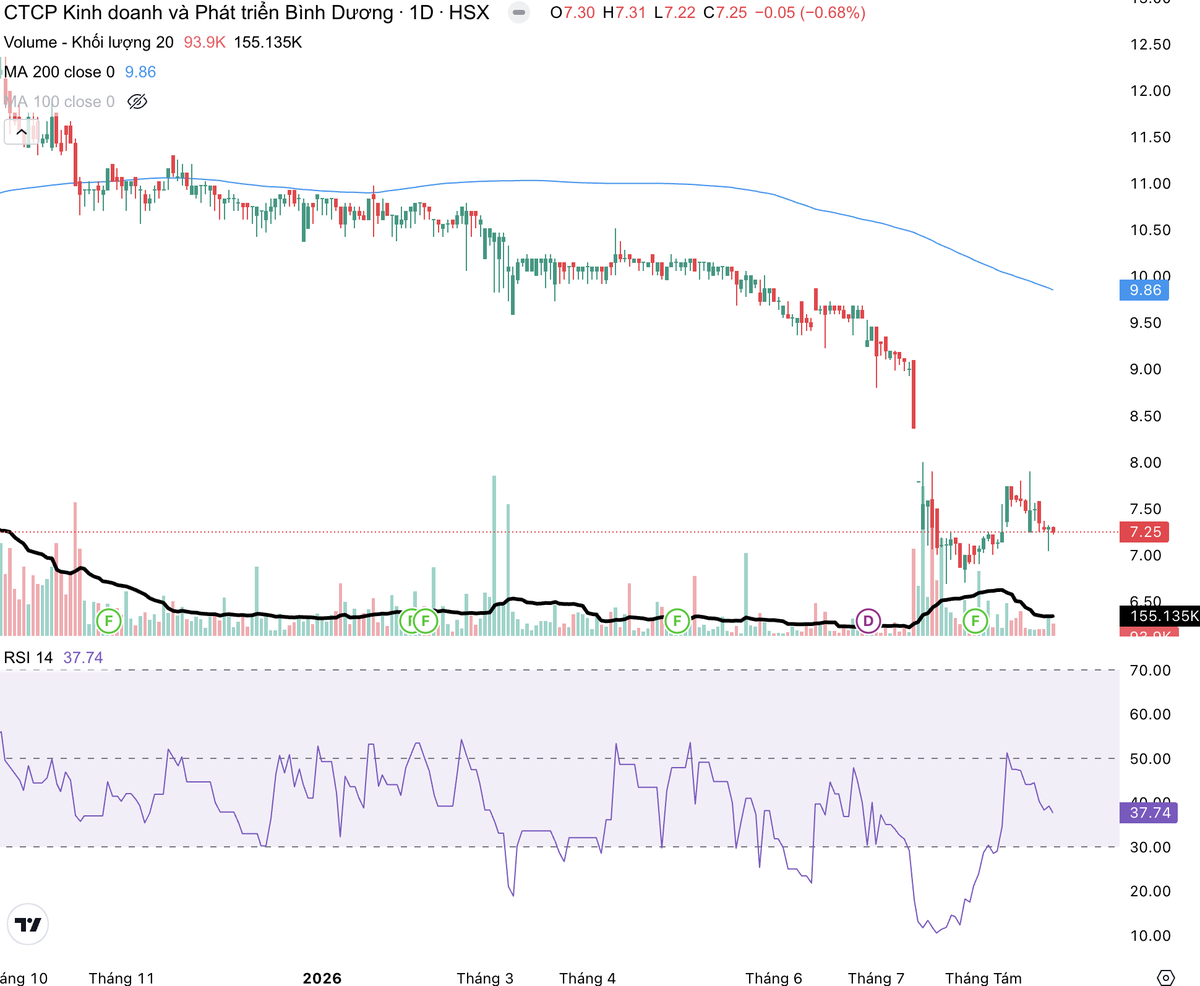Click the F marker between Tháng 4 and Tháng 6

pos(676,621)
